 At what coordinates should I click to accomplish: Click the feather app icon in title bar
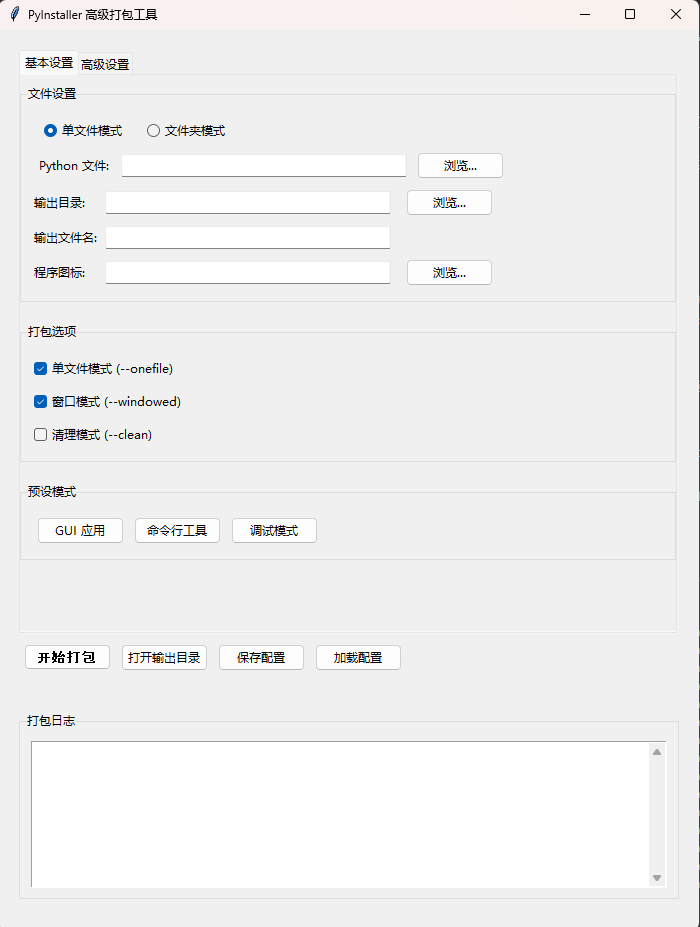click(15, 14)
